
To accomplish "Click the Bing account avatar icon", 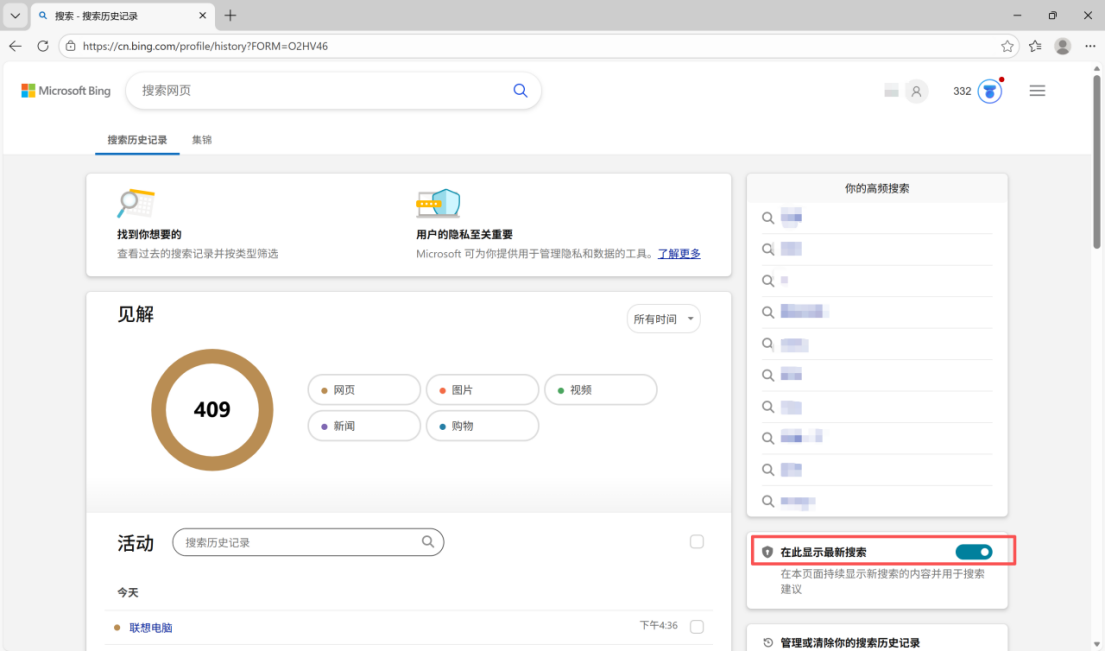I will 915,91.
